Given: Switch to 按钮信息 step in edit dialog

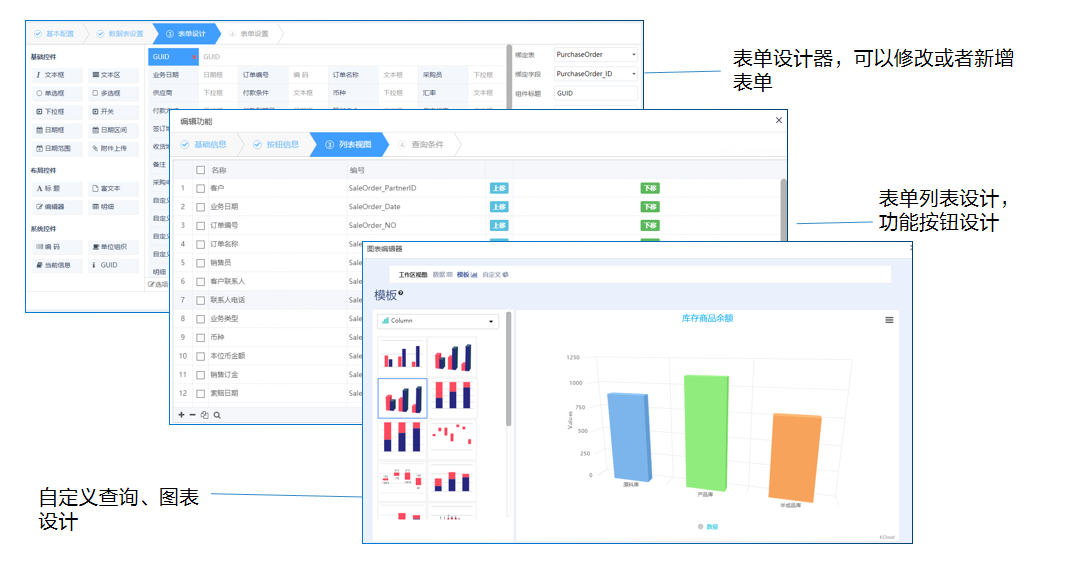Looking at the screenshot, I should tap(276, 145).
